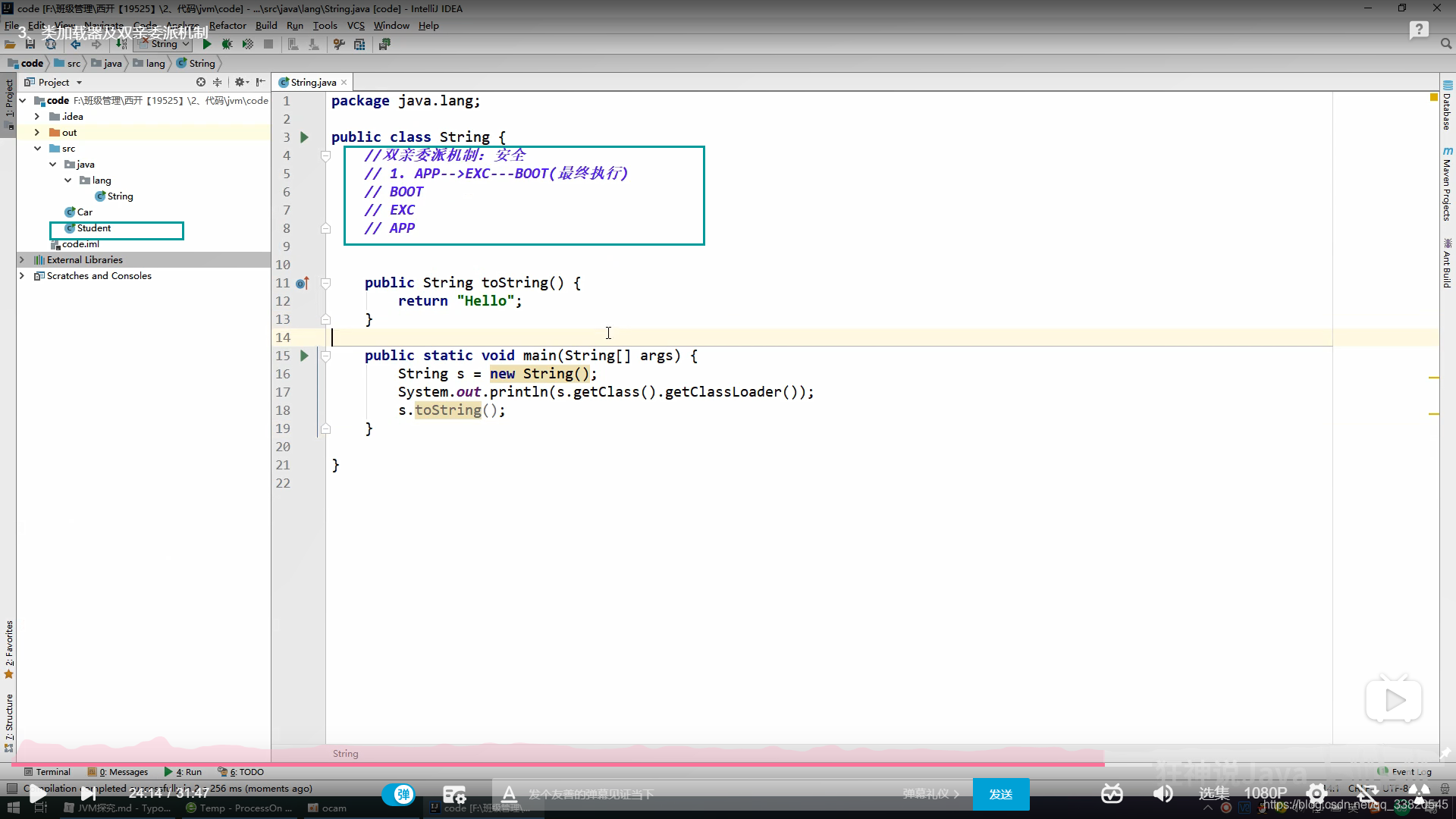This screenshot has width=1456, height=819.
Task: Click Collapse All icon in Project panel
Action: click(218, 82)
